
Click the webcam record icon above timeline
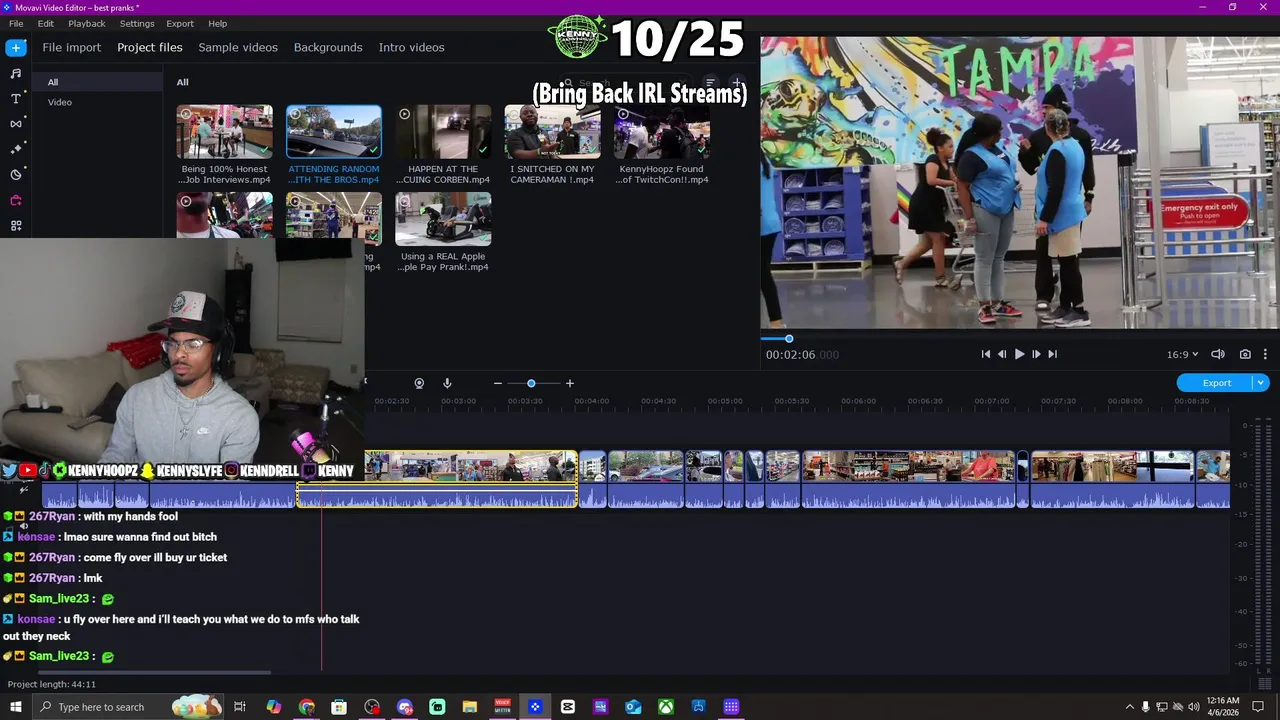(x=419, y=383)
